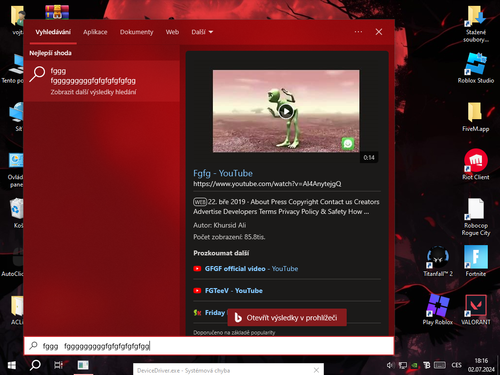
Task: Click the network tray icon
Action: (403, 365)
